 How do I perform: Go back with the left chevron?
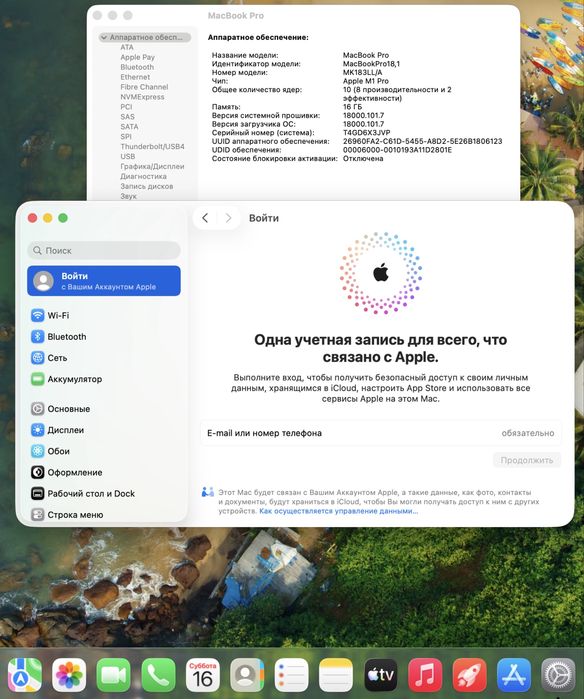[205, 218]
